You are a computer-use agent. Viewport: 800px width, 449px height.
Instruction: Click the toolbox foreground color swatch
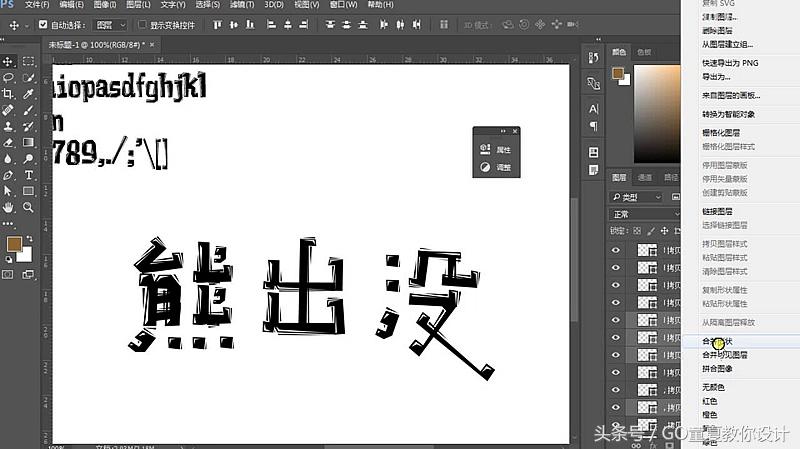13,244
